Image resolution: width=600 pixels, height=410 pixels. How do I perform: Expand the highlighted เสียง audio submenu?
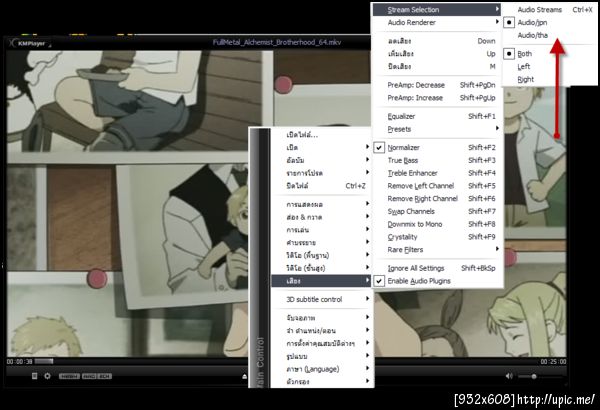[321, 281]
